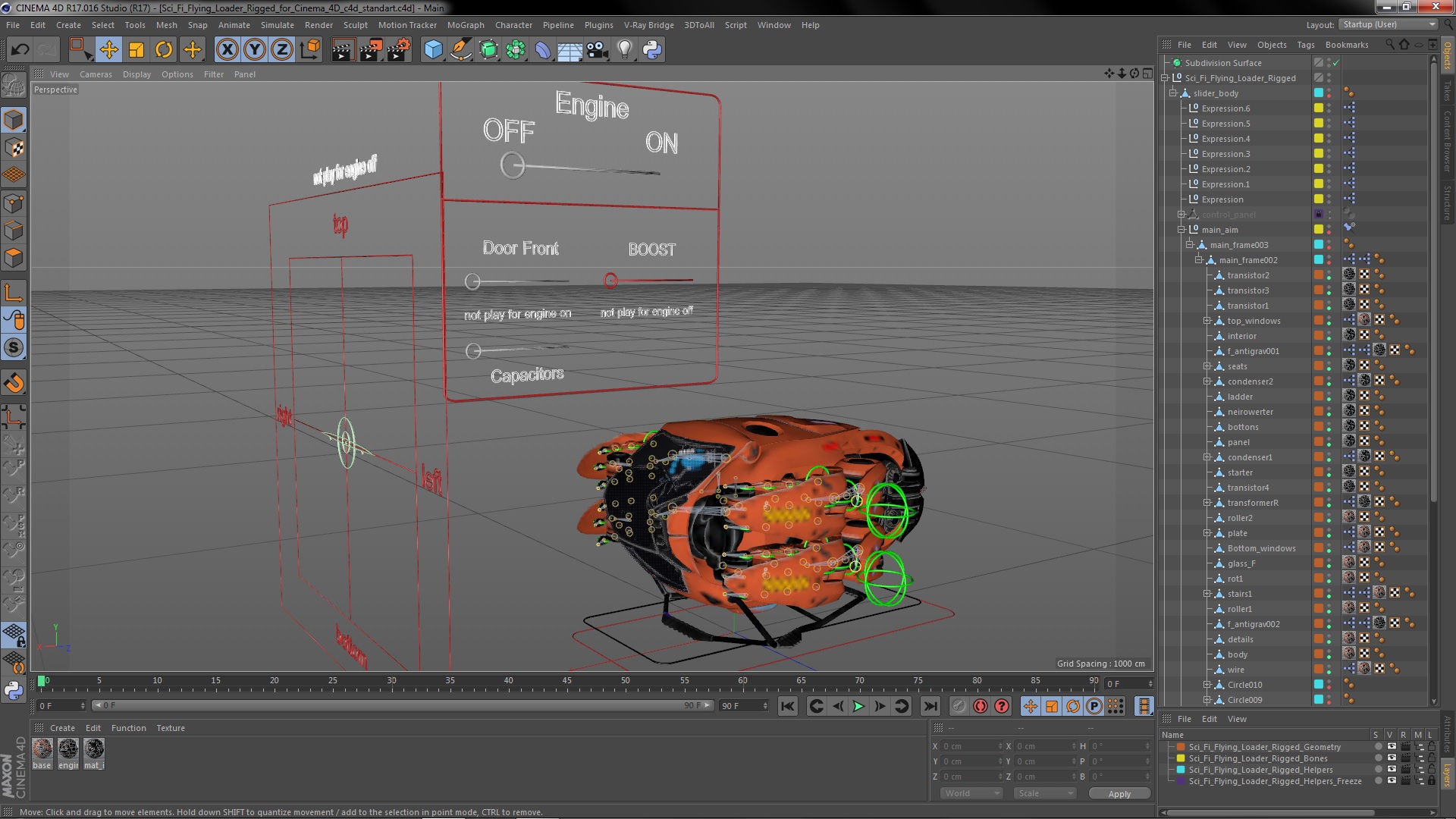The image size is (1456, 819).
Task: Toggle Enable Snap S icon
Action: tap(14, 347)
